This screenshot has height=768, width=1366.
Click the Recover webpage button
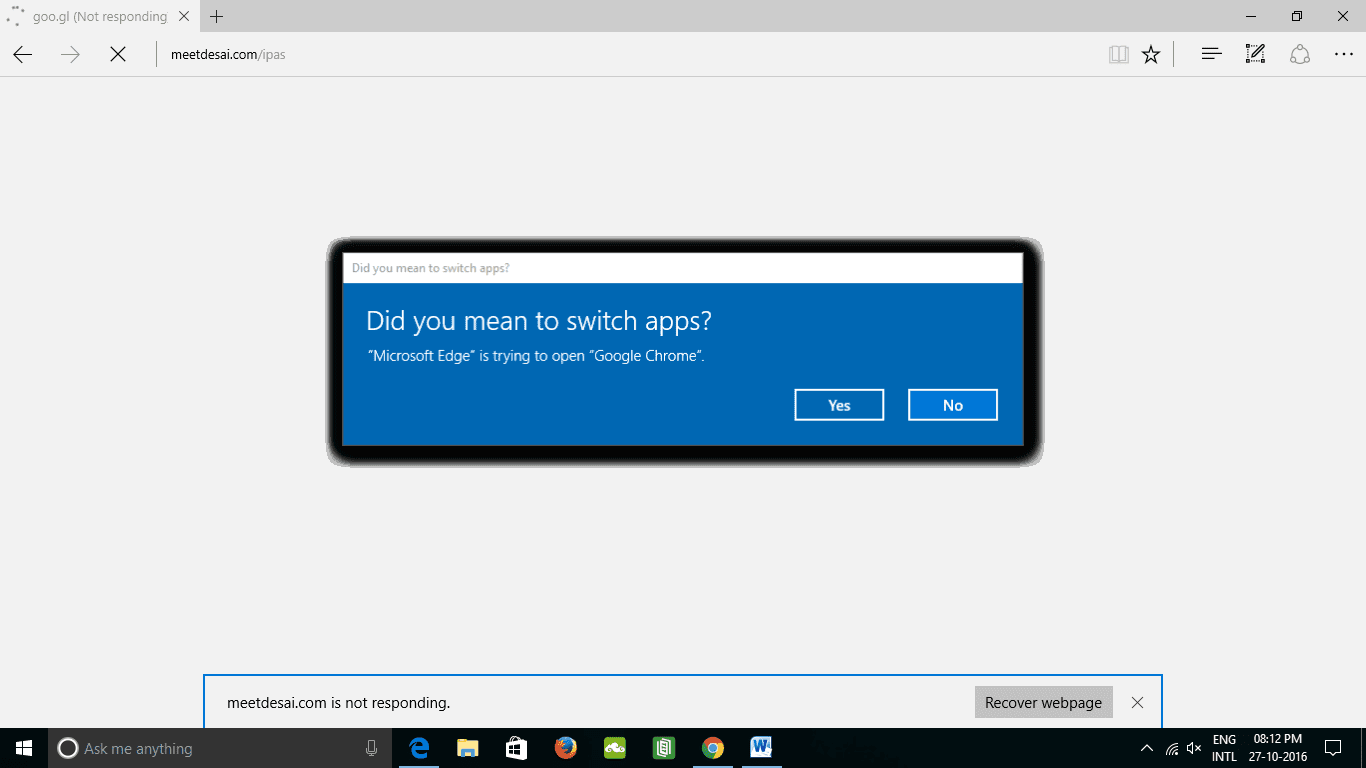click(1043, 702)
